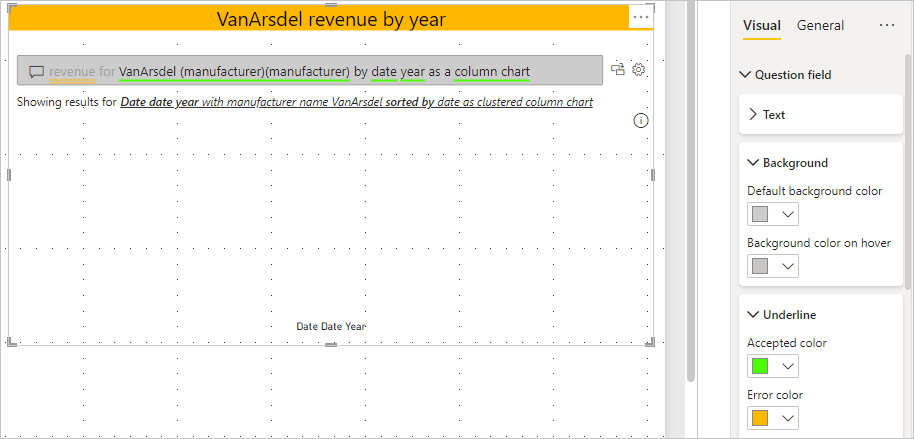Viewport: 914px width, 439px height.
Task: Click the gray hover background color swatch
Action: 760,266
